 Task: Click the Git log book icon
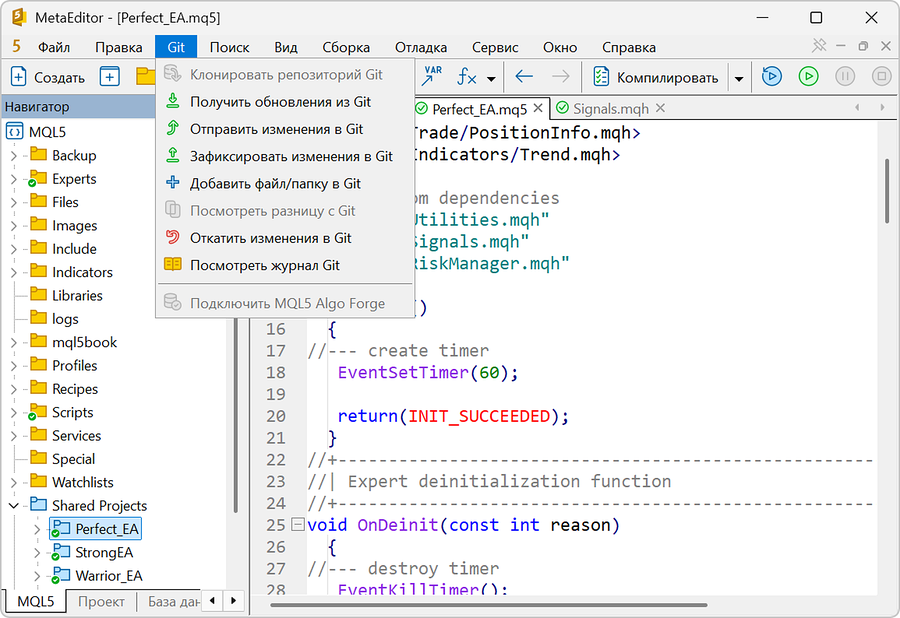tap(173, 265)
